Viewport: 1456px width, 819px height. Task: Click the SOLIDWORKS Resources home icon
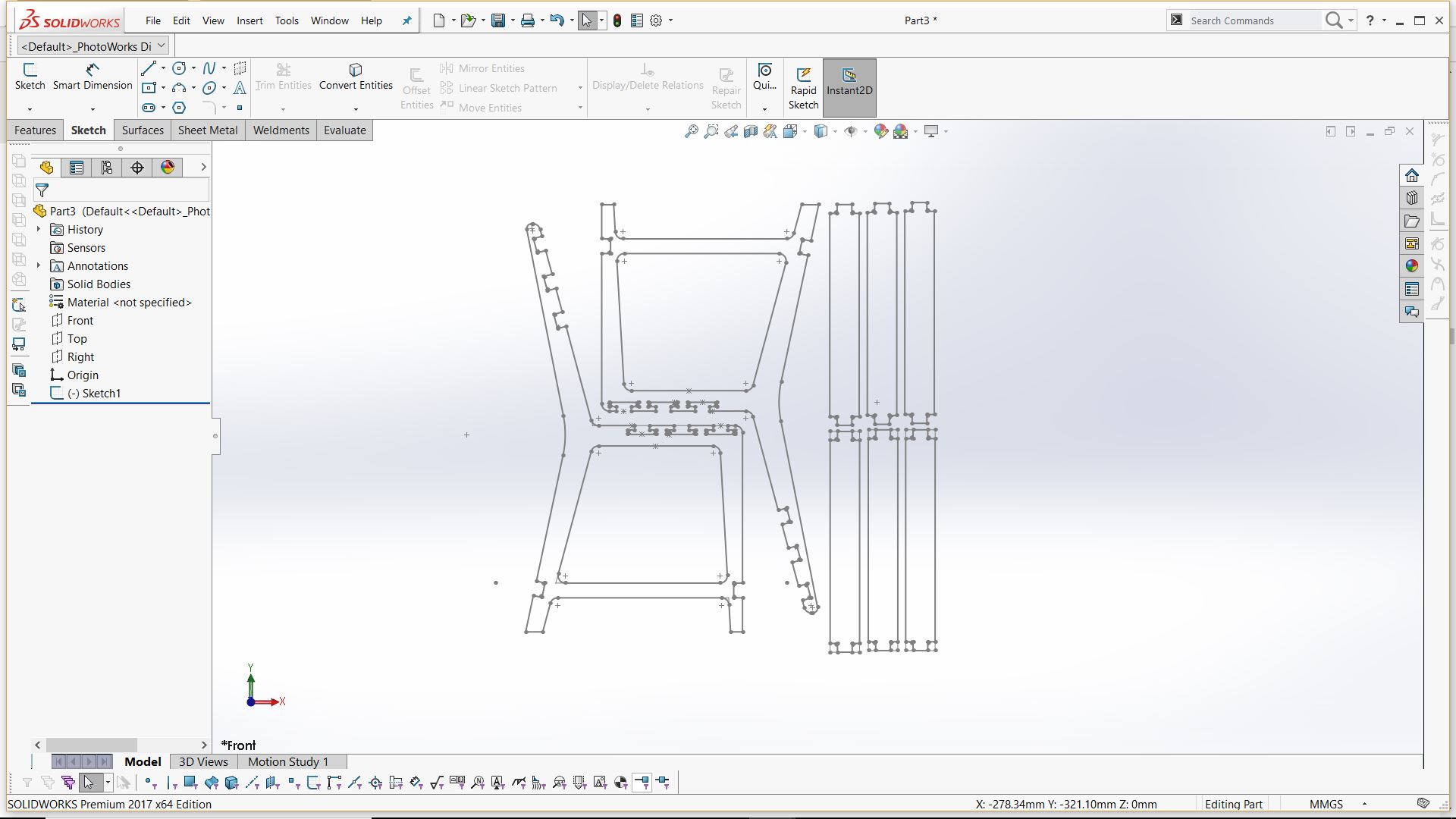click(x=1411, y=176)
